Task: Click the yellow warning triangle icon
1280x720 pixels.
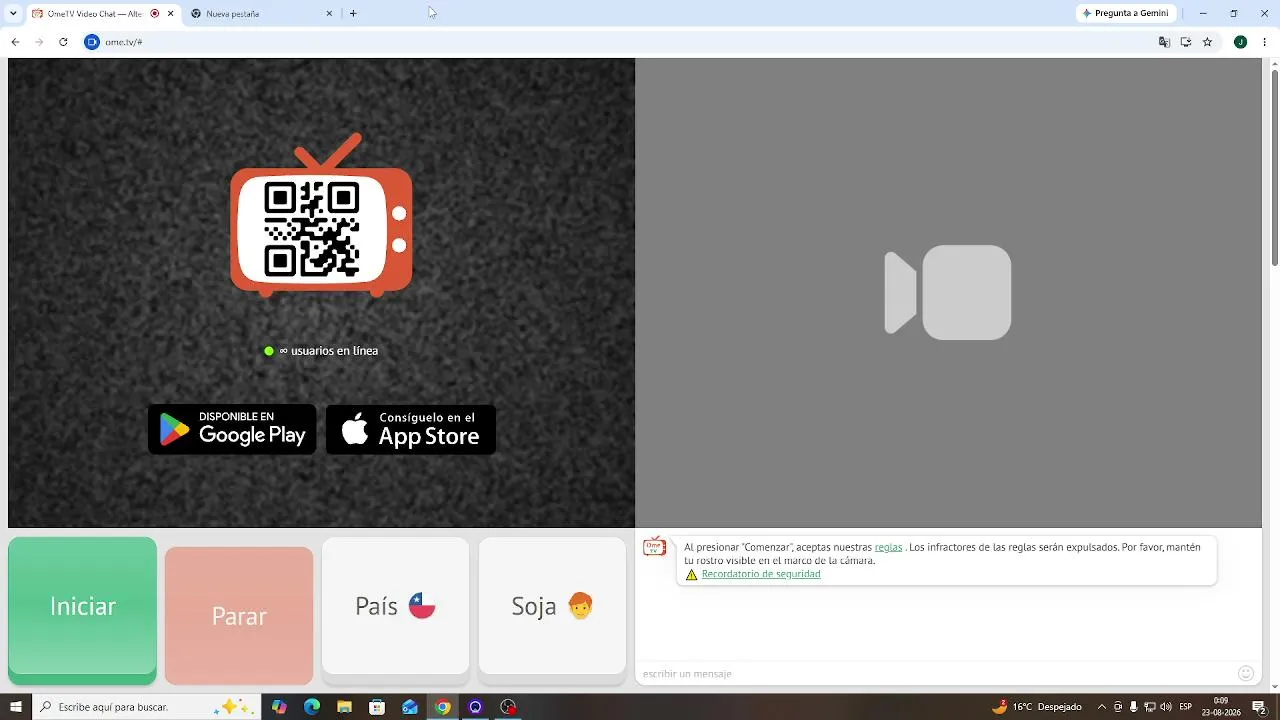Action: click(691, 575)
